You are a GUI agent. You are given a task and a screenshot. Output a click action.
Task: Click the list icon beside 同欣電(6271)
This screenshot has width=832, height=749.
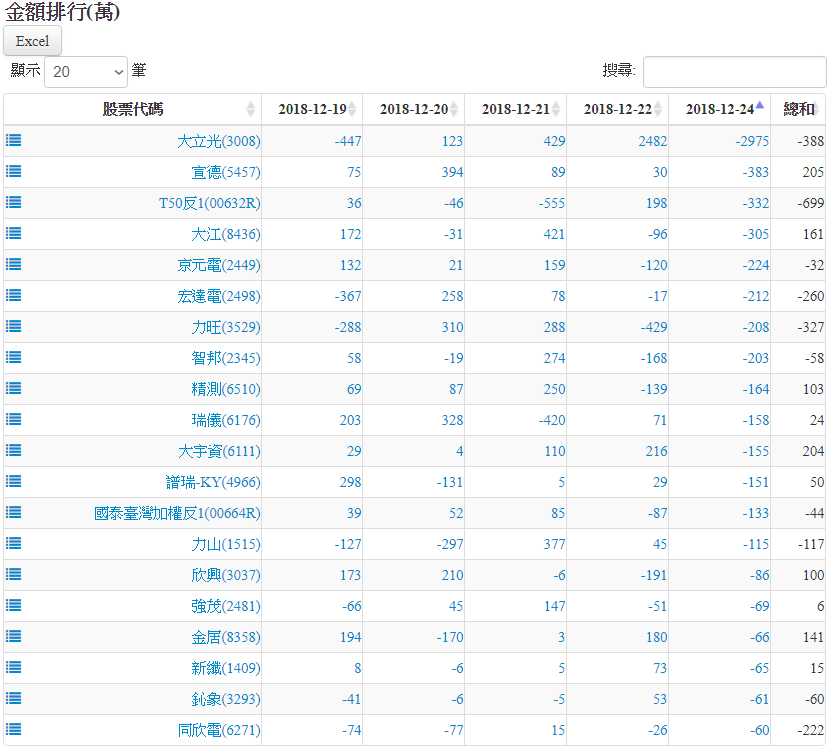tap(14, 729)
